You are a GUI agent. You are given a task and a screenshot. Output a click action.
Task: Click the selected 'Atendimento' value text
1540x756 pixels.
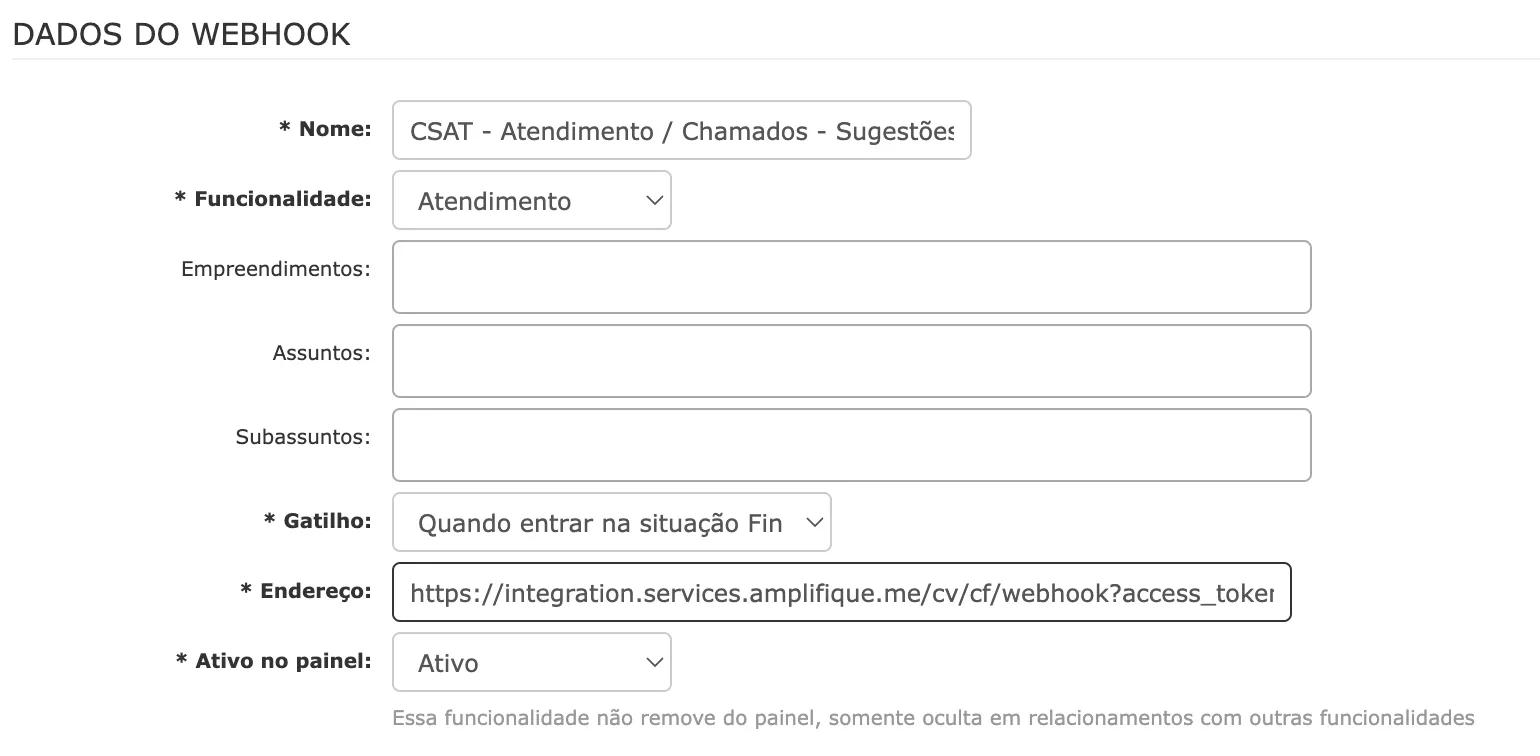[494, 202]
